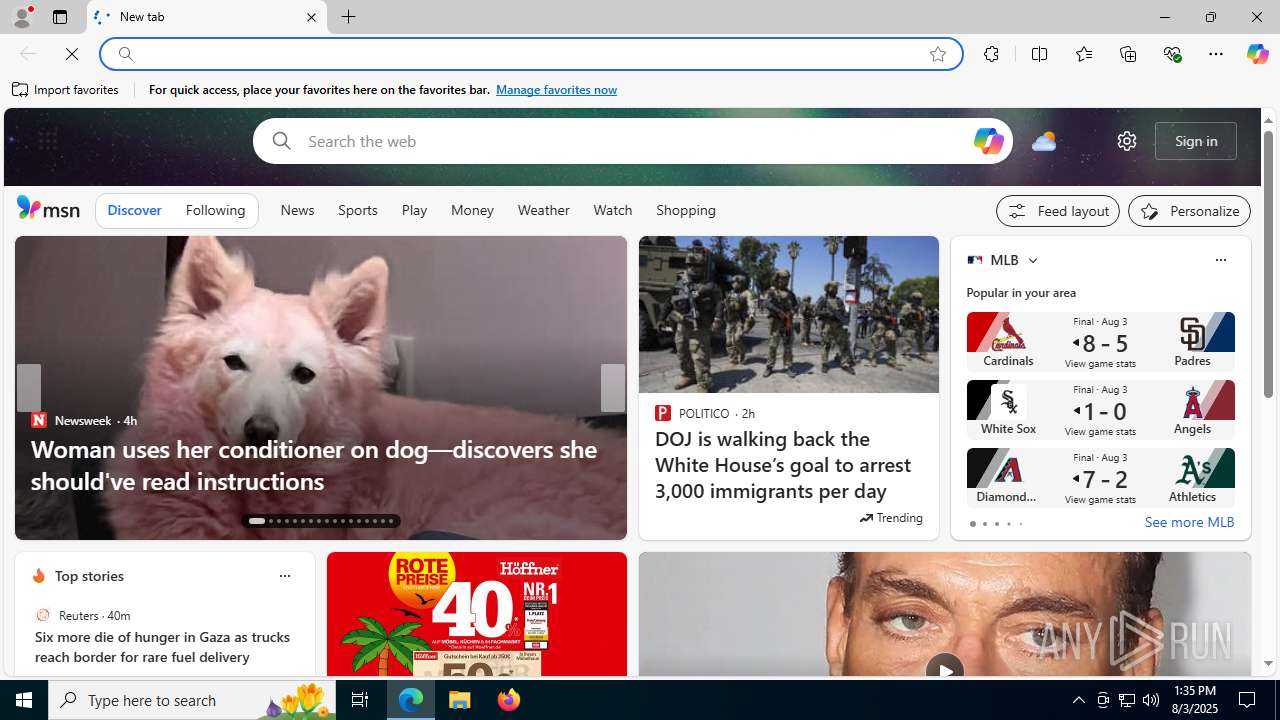Go to the msn logo home
The image size is (1280, 720).
48,208
